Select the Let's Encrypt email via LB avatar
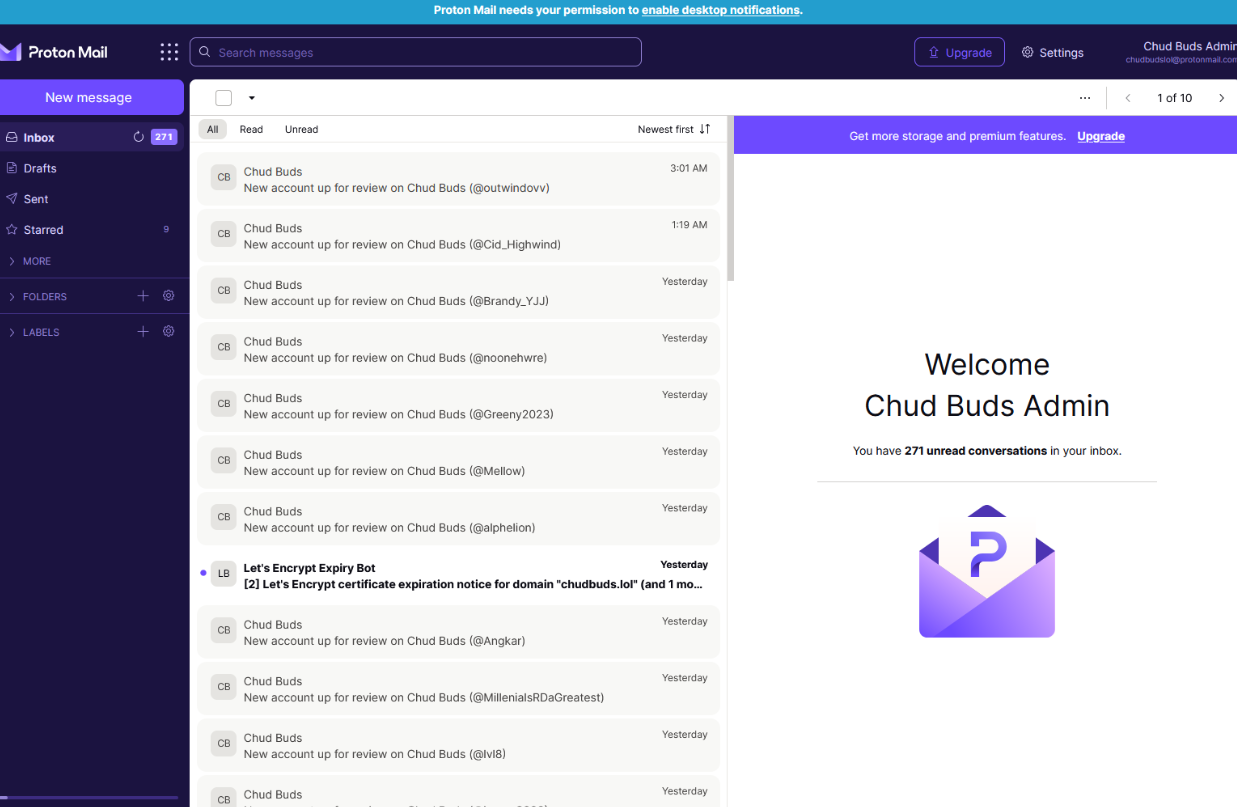The height and width of the screenshot is (807, 1237). pos(224,574)
